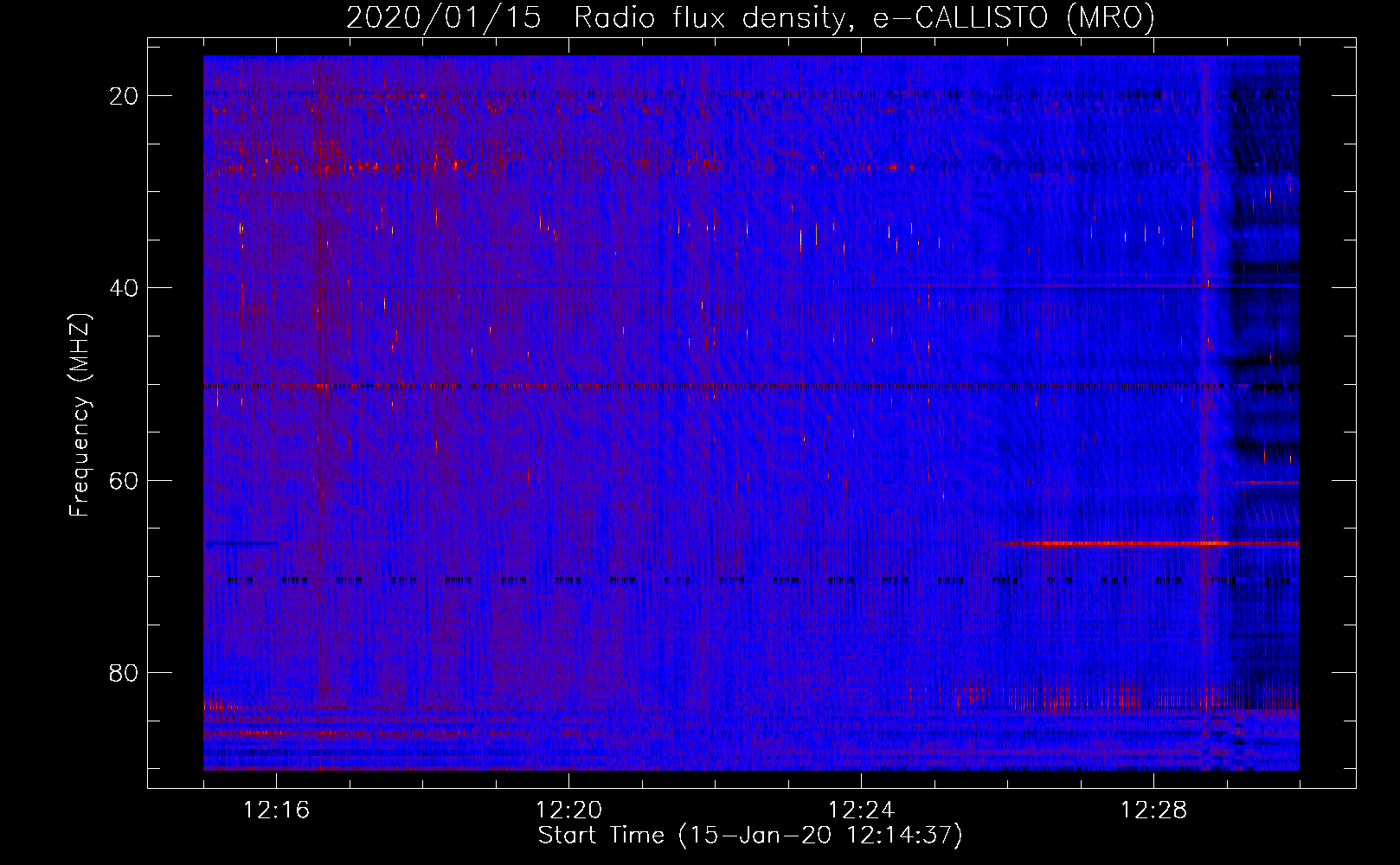Click the bright red emission line near 67 MHz
This screenshot has height=865, width=1400.
coord(1147,543)
